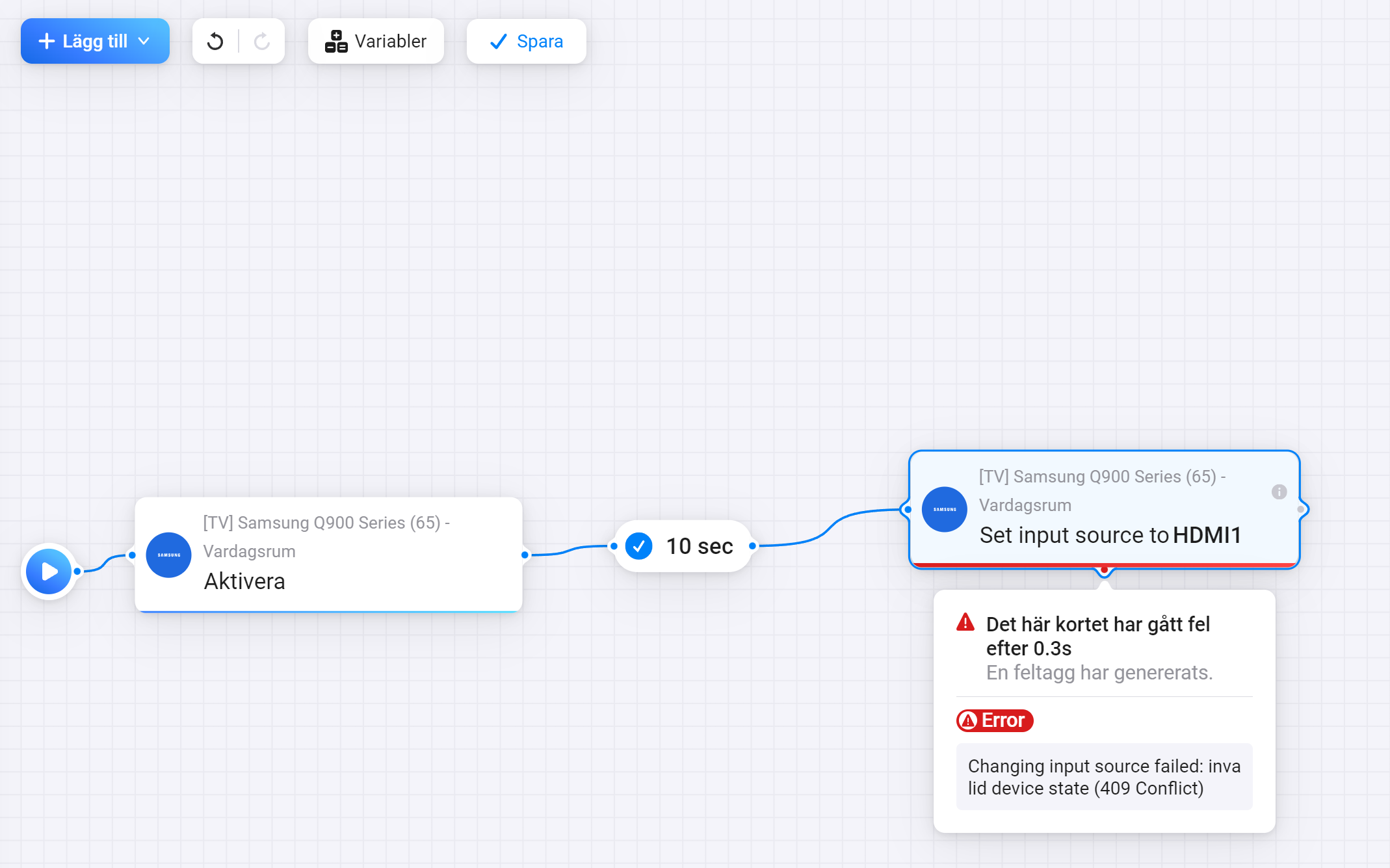Viewport: 1390px width, 868px height.
Task: Open the Lägg till dropdown
Action: click(95, 42)
